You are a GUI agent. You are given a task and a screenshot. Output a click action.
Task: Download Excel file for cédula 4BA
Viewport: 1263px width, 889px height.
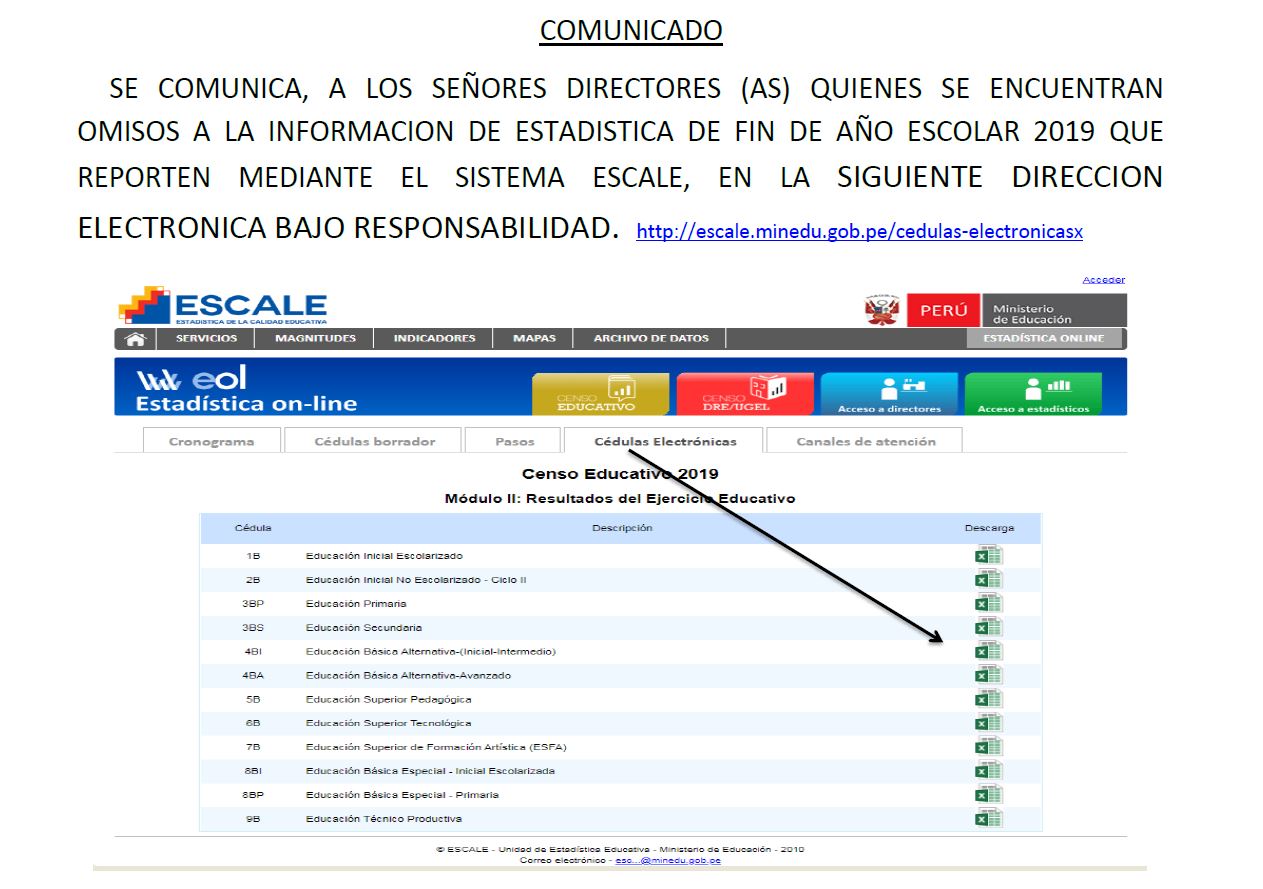click(988, 676)
